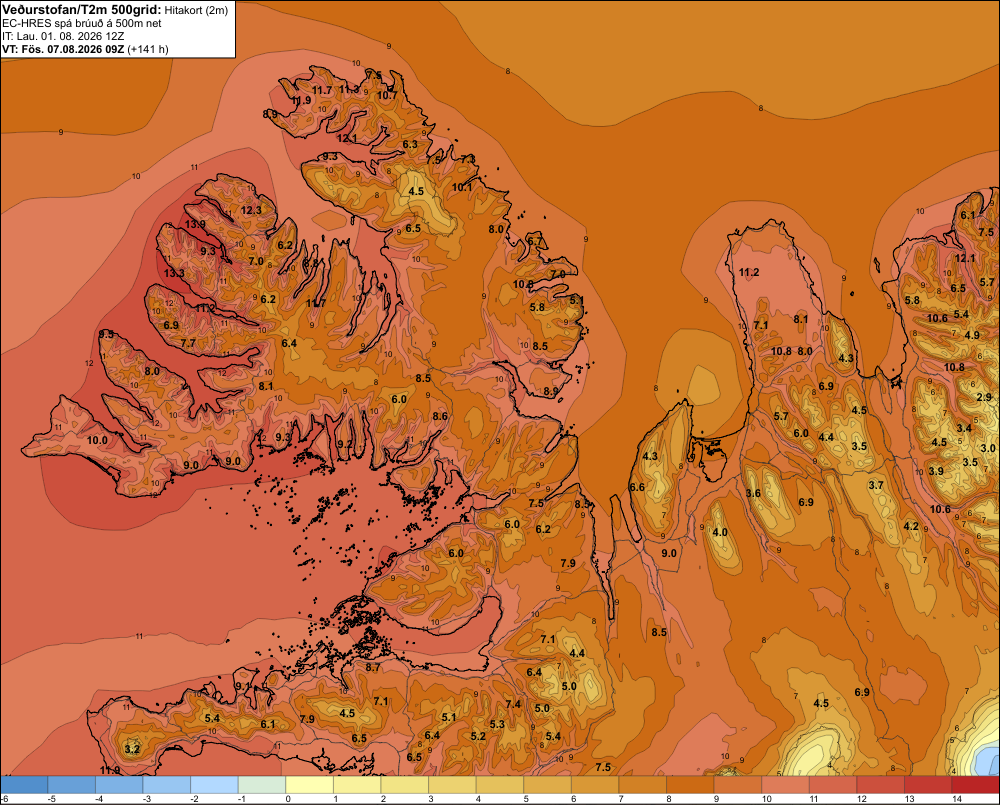Image resolution: width=1000 pixels, height=805 pixels.
Task: Click the init time 'IT: Lau. 01. 08. 2026 12Z'
Action: pyautogui.click(x=63, y=36)
